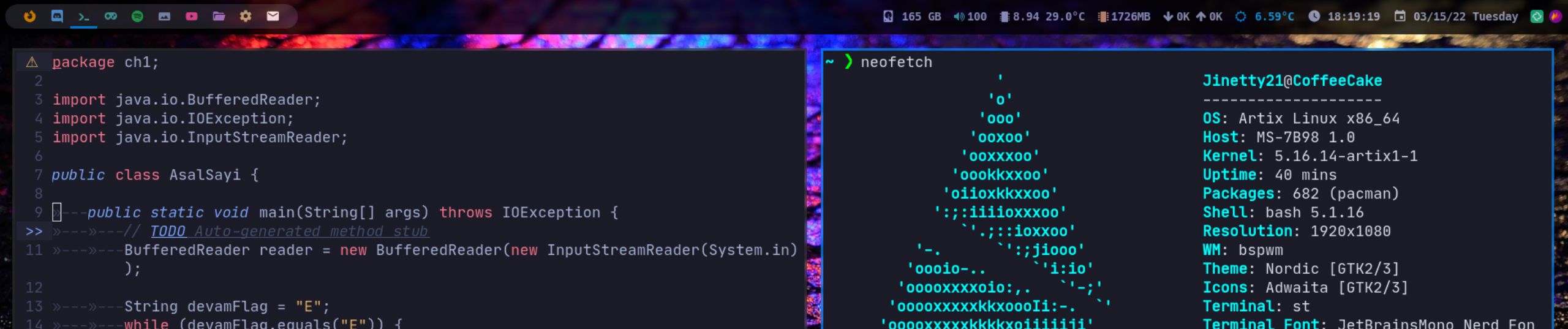The image size is (1568, 329).
Task: Open the calendar date 03/15/22 Tuesday
Action: coord(1457,17)
